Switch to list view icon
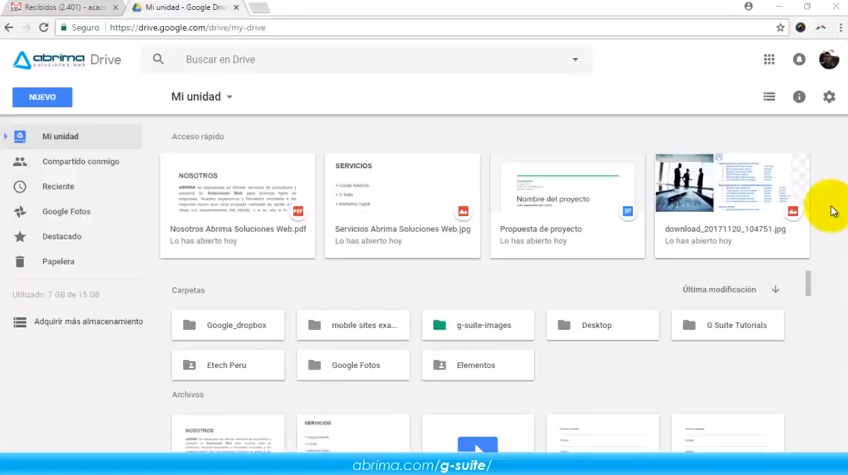Screen dimensions: 848x475 (769, 97)
